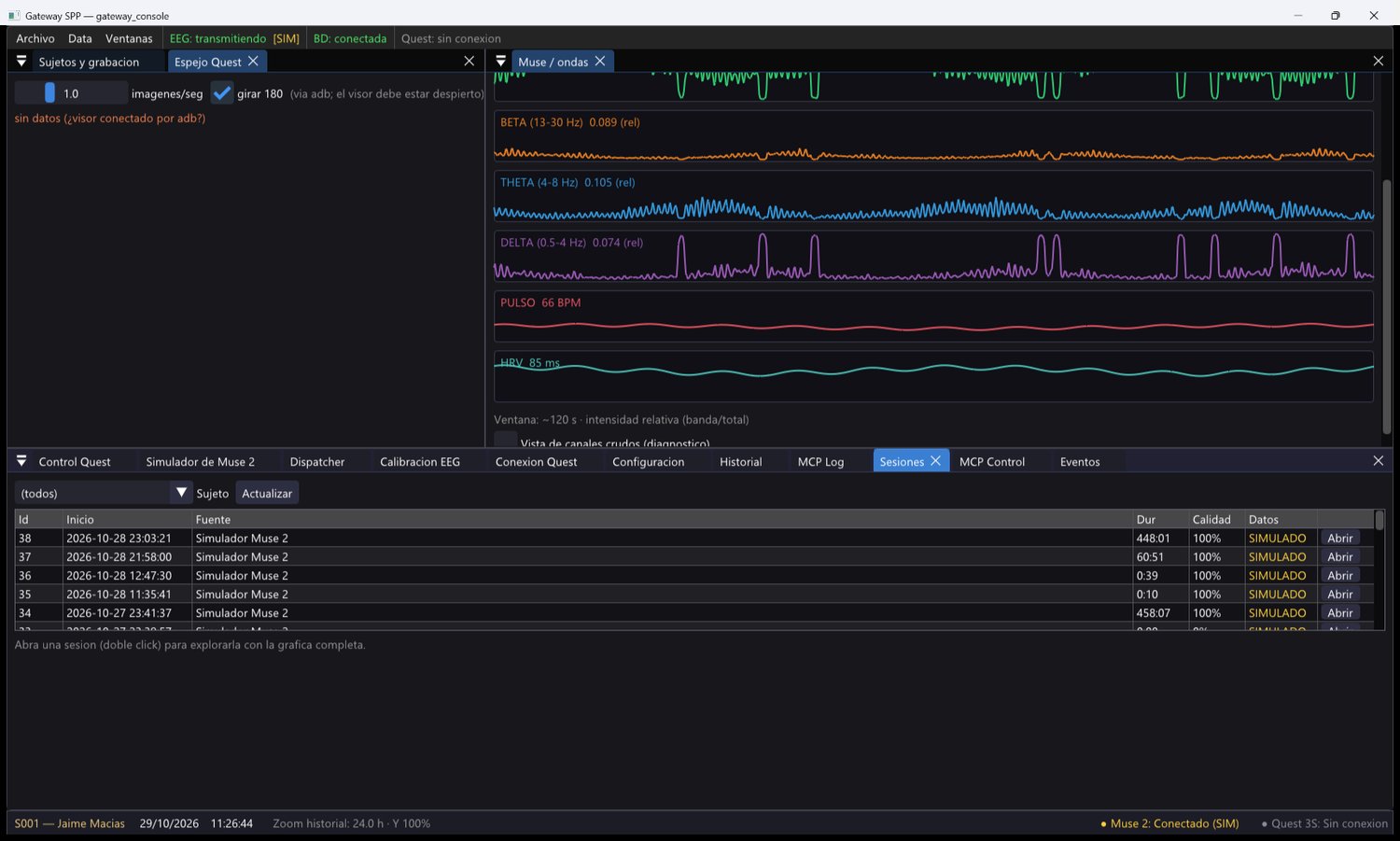Screen dimensions: 1400x841
Task: Open the MCP Log tab
Action: 820,462
